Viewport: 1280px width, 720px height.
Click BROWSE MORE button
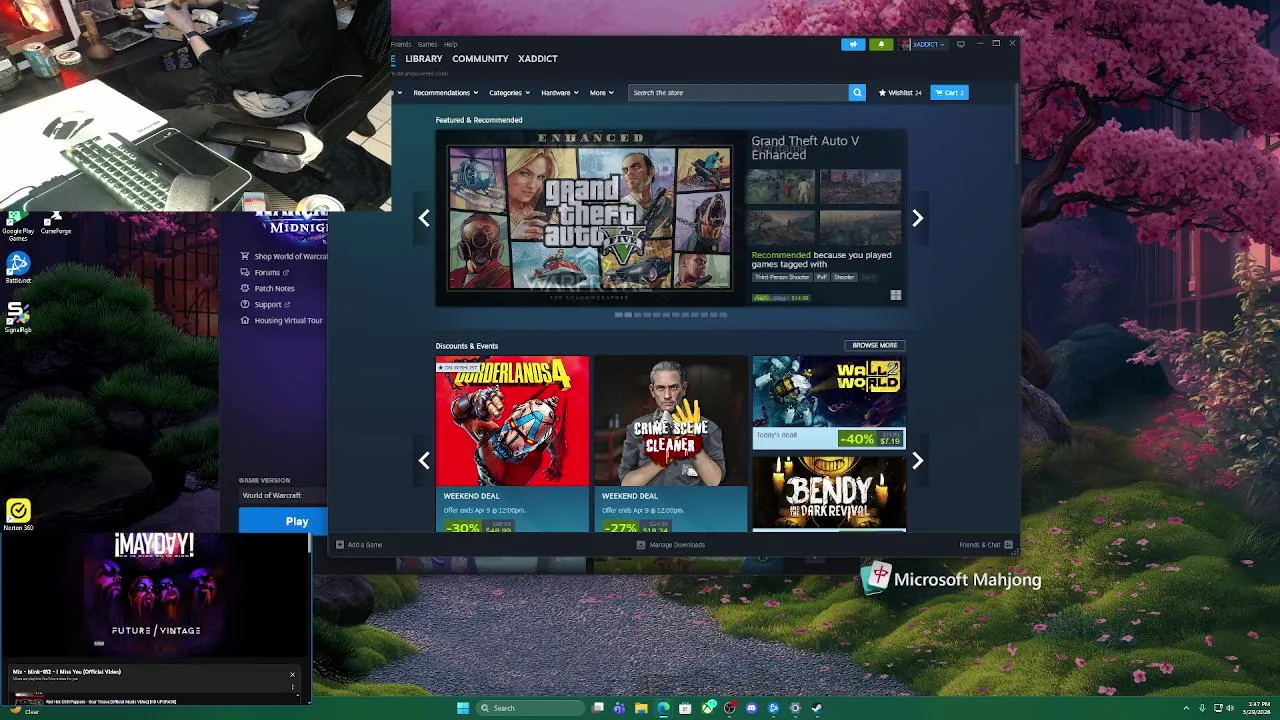pos(875,345)
